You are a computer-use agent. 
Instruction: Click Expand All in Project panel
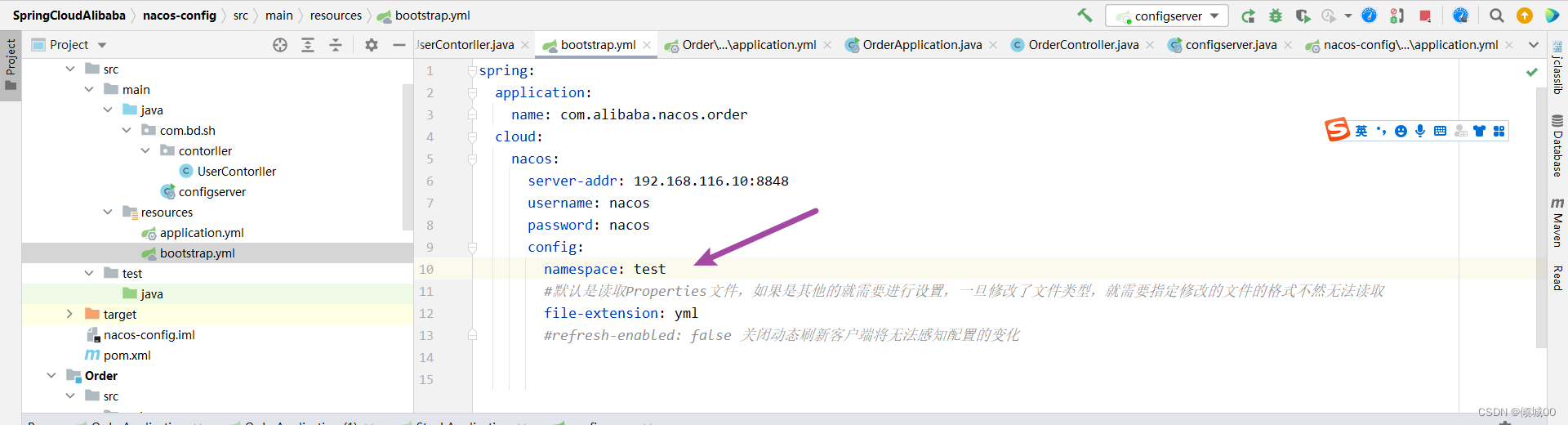[308, 45]
